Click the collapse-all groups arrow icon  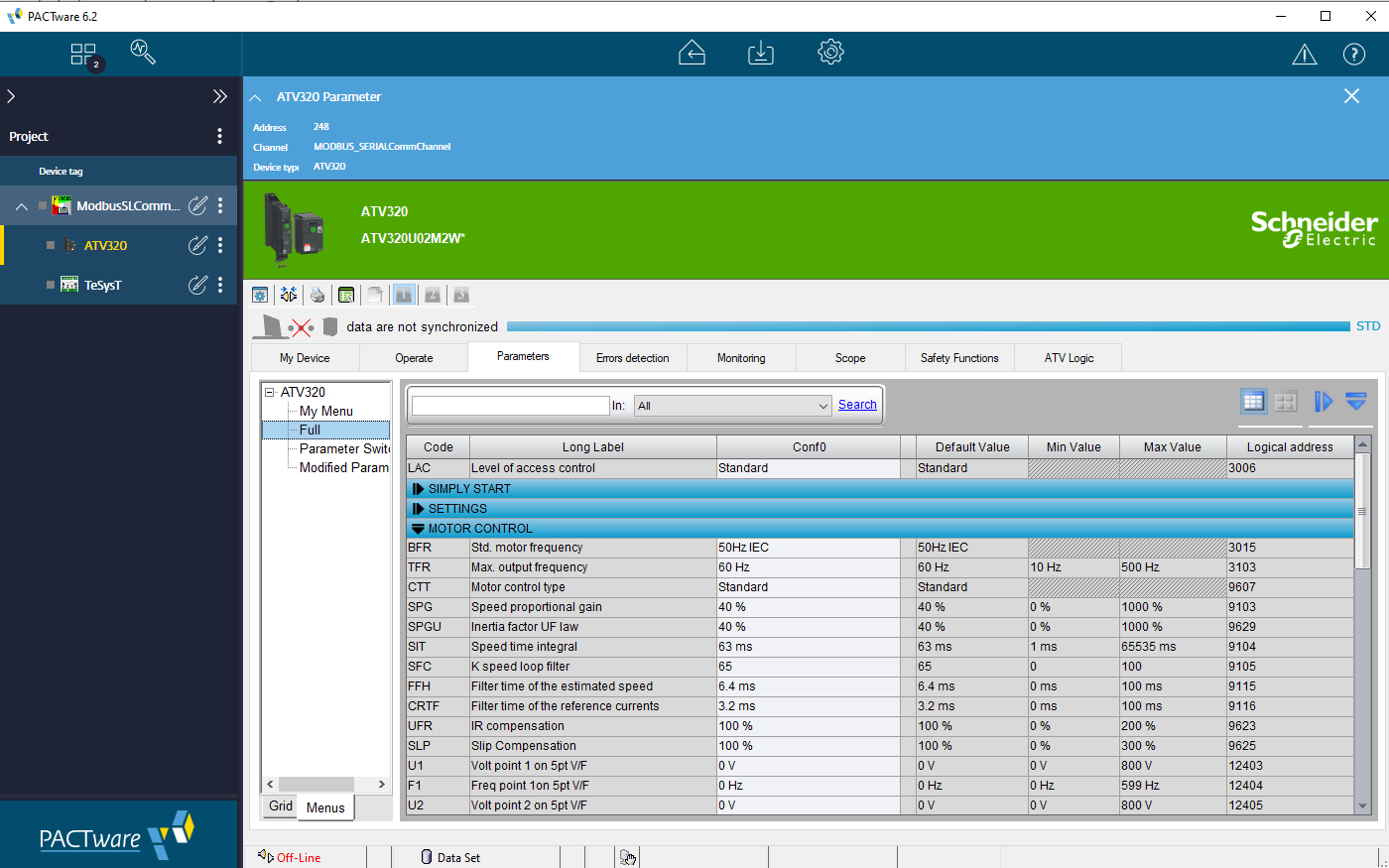[x=1324, y=401]
